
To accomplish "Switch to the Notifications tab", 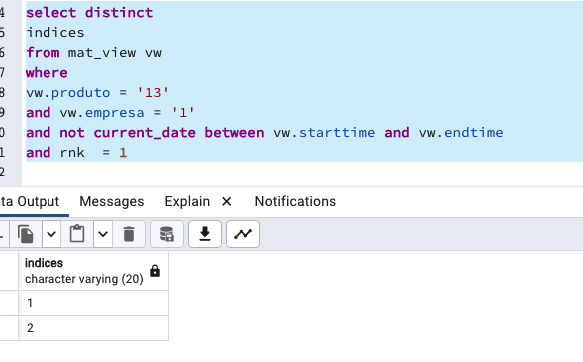I will point(295,201).
